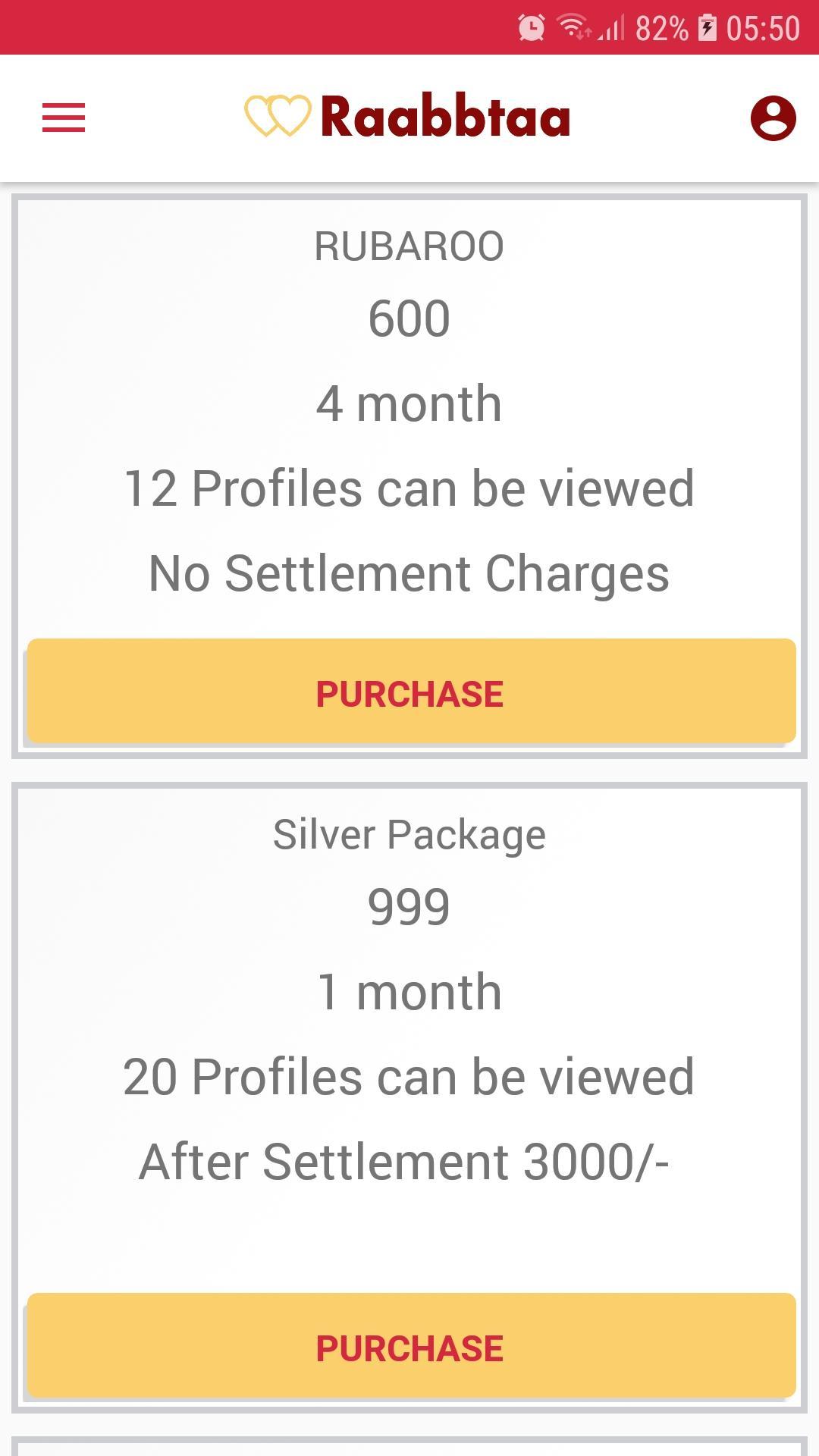Purchase the Silver Package
819x1456 pixels.
pos(411,1346)
